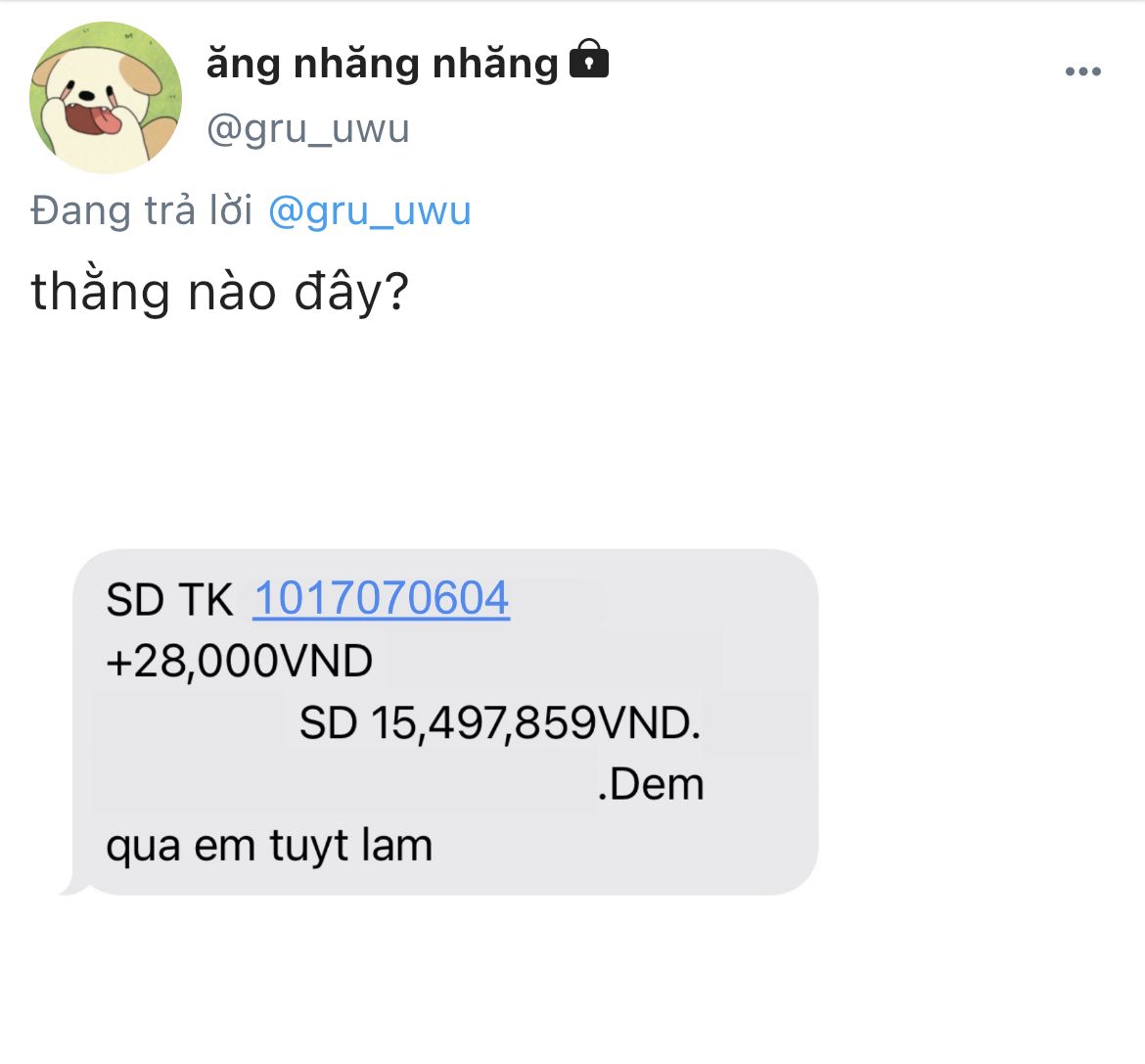Click the "SD TK" label in message

coord(169,600)
